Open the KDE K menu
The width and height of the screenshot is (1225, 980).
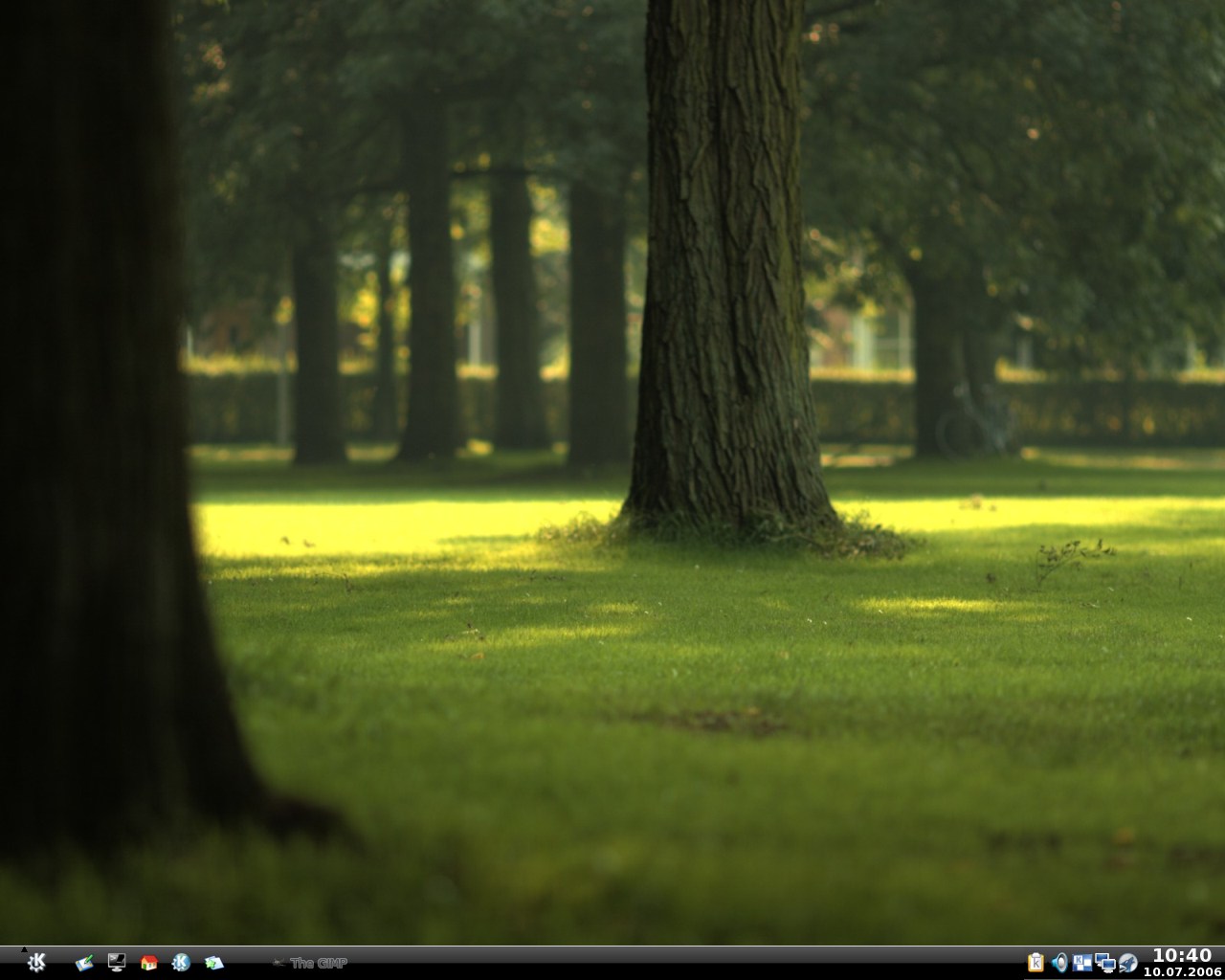(x=36, y=963)
